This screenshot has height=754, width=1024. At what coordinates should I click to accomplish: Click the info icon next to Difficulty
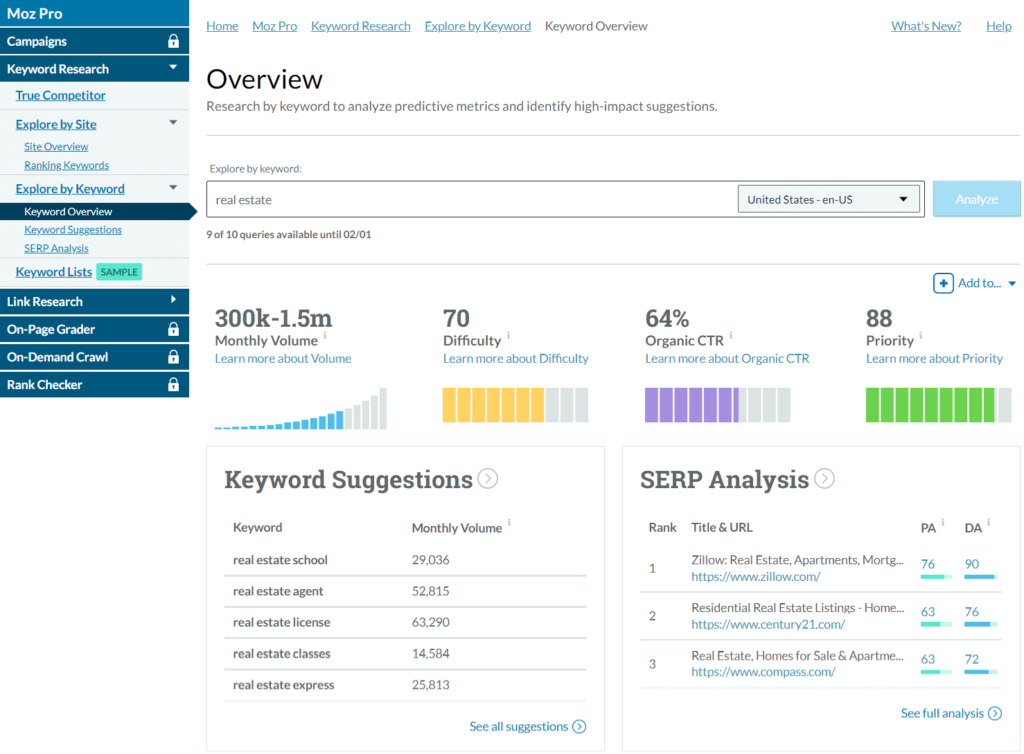(509, 336)
